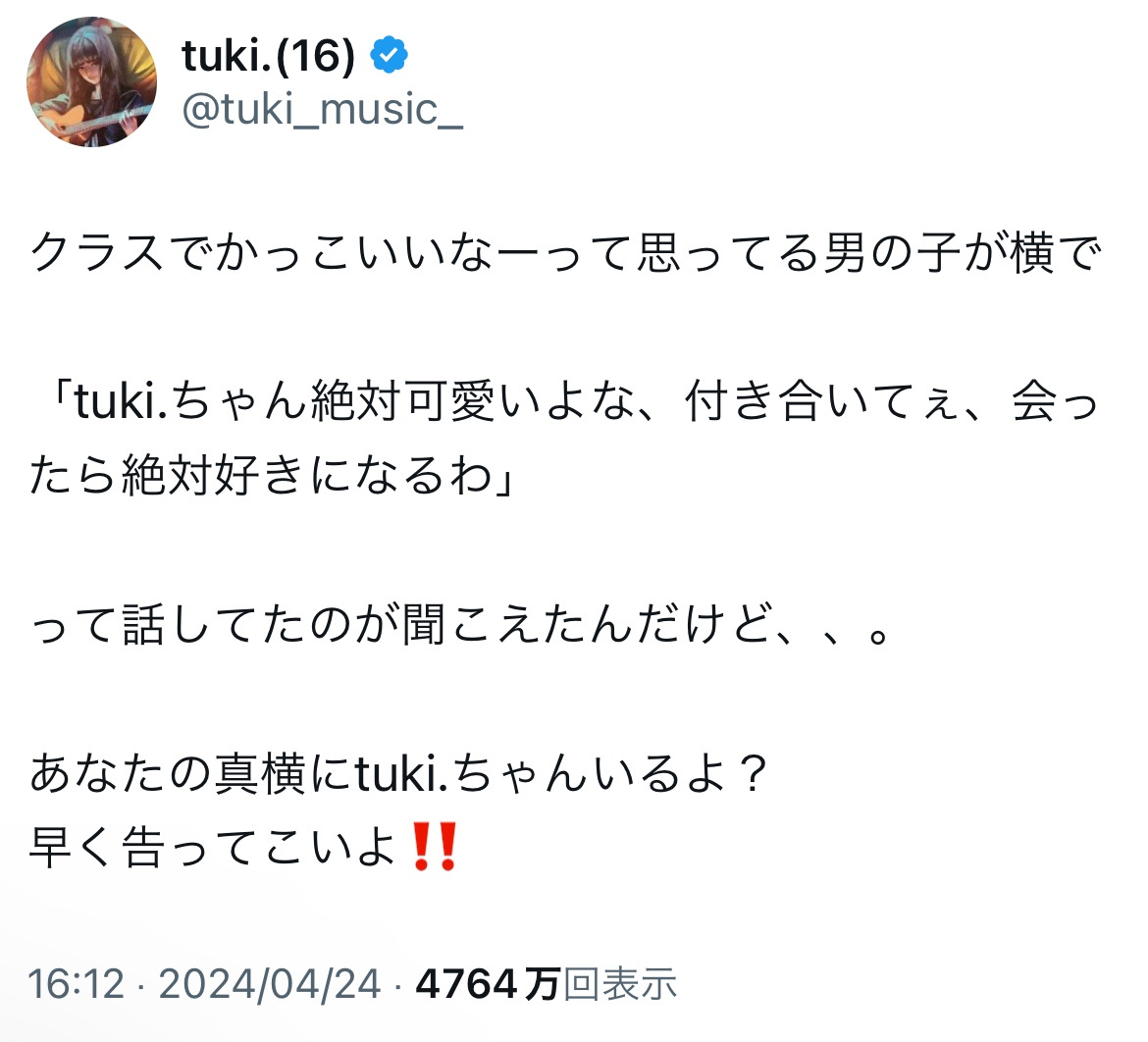Open the display name tuki.(16)

[268, 58]
